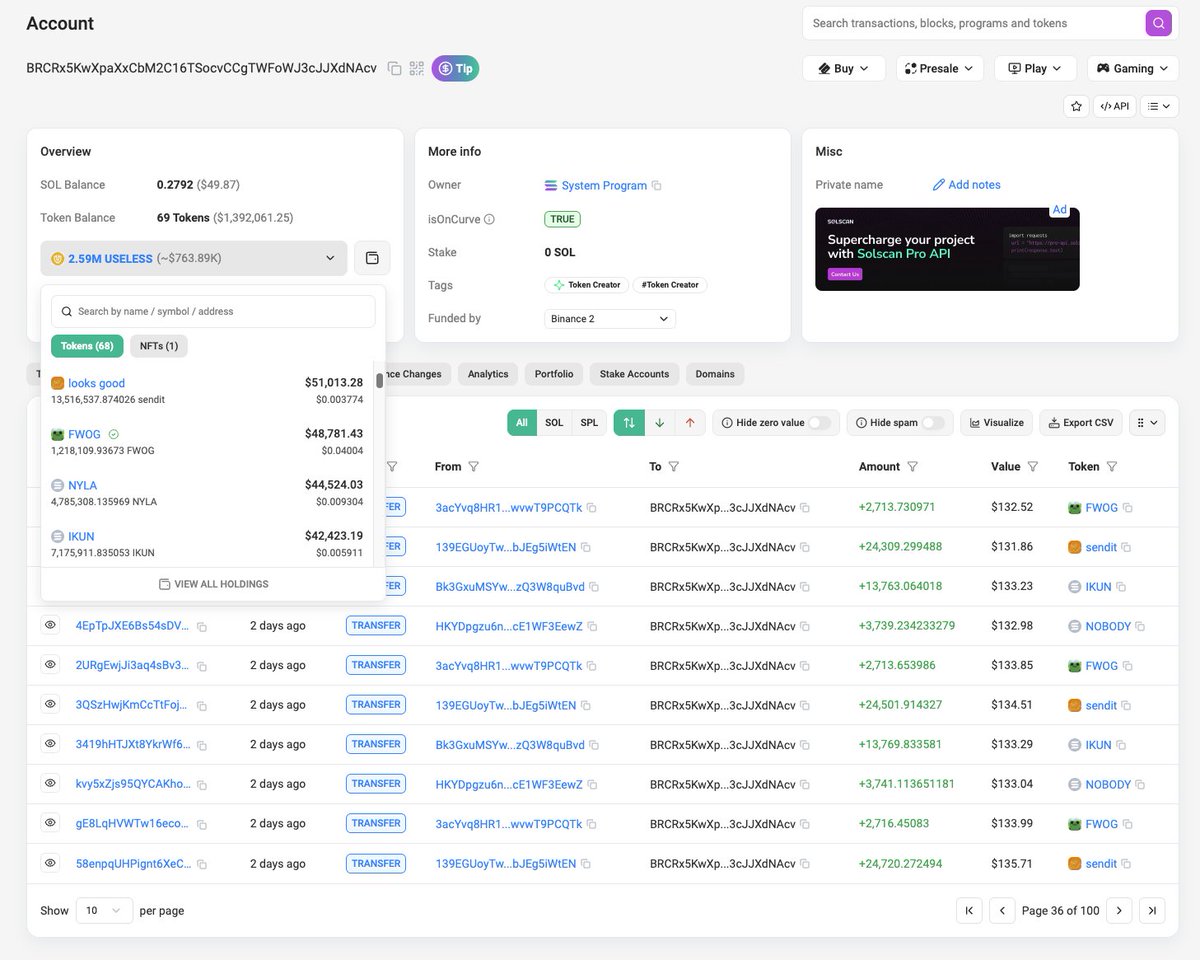
Task: Open the looks good token link
Action: tap(97, 383)
